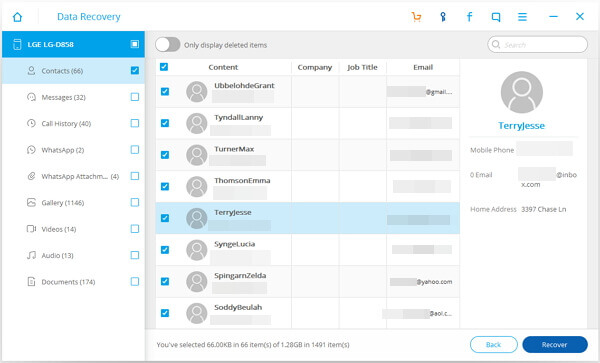
Task: Uncheck the TerryJesse row checkbox
Action: [165, 218]
